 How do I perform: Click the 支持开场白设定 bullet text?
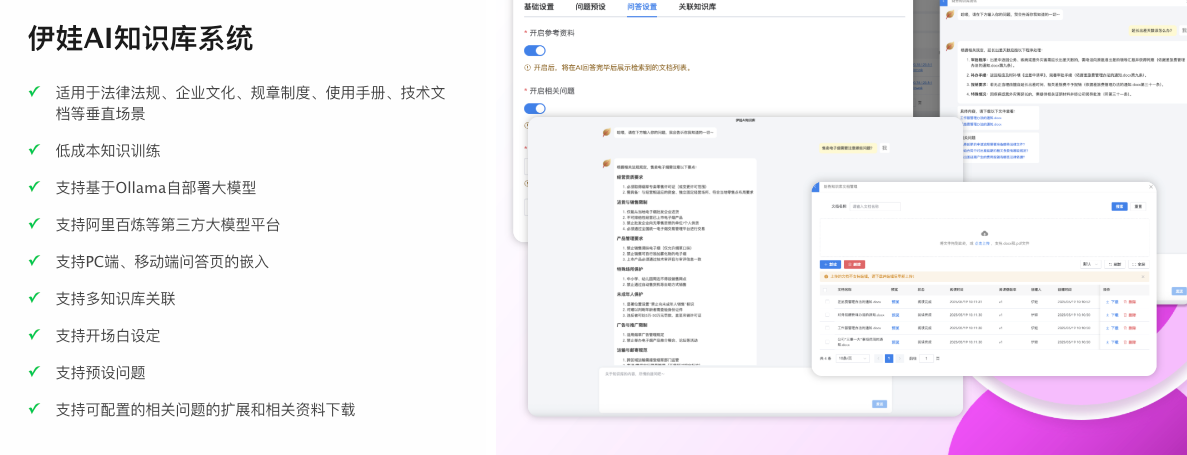point(108,335)
